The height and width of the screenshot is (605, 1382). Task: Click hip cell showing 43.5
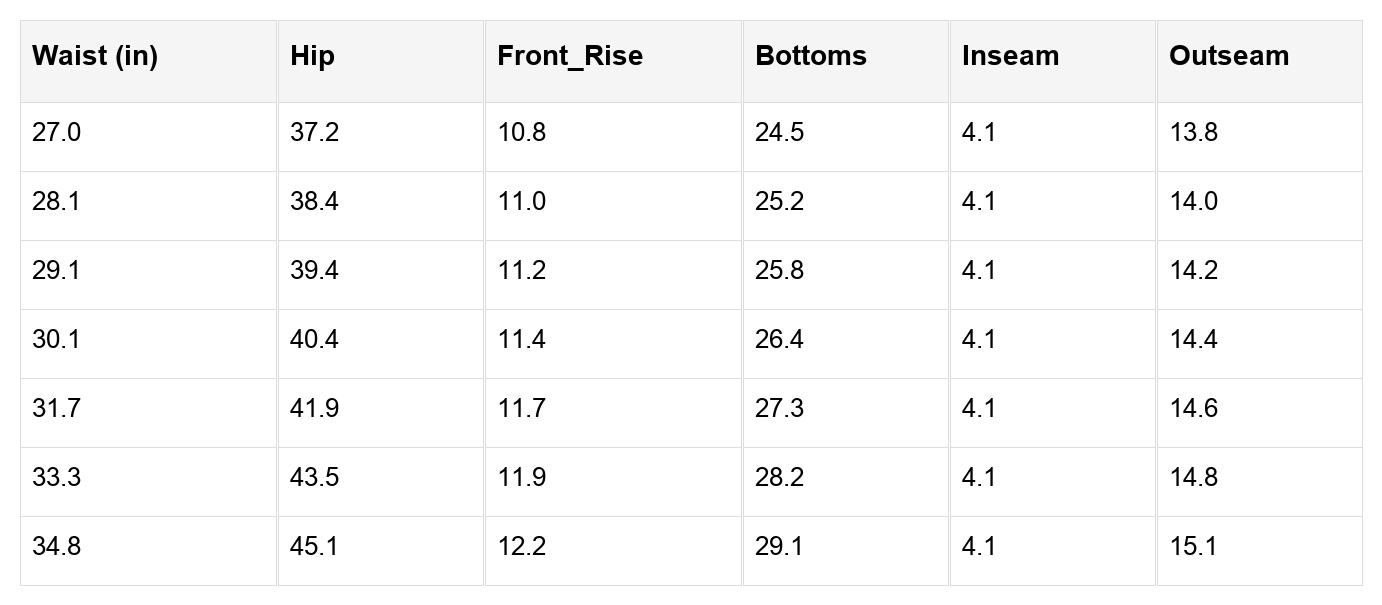[381, 482]
